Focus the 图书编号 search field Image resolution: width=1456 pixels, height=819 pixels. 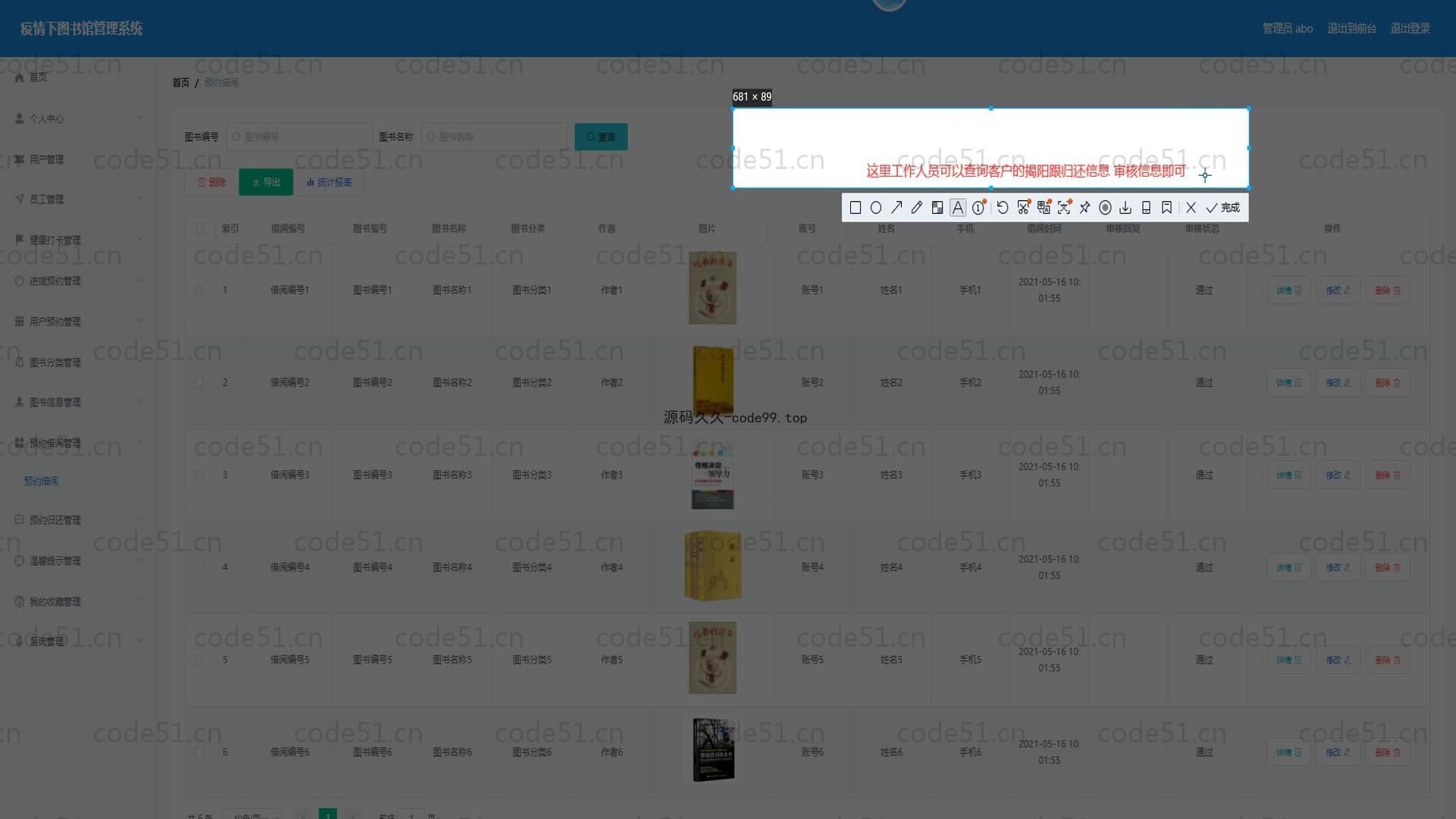point(300,137)
